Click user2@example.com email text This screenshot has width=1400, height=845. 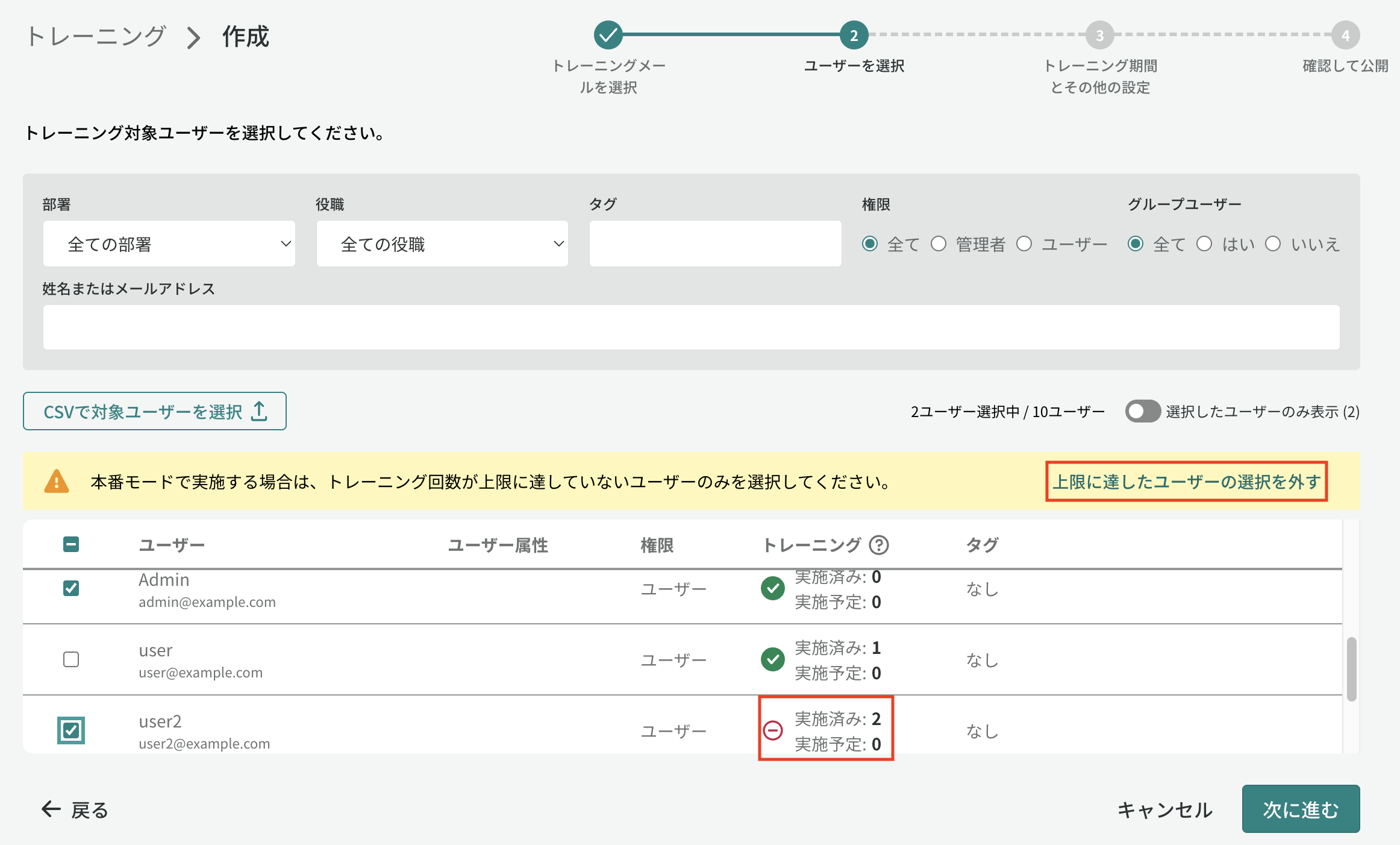pos(204,743)
